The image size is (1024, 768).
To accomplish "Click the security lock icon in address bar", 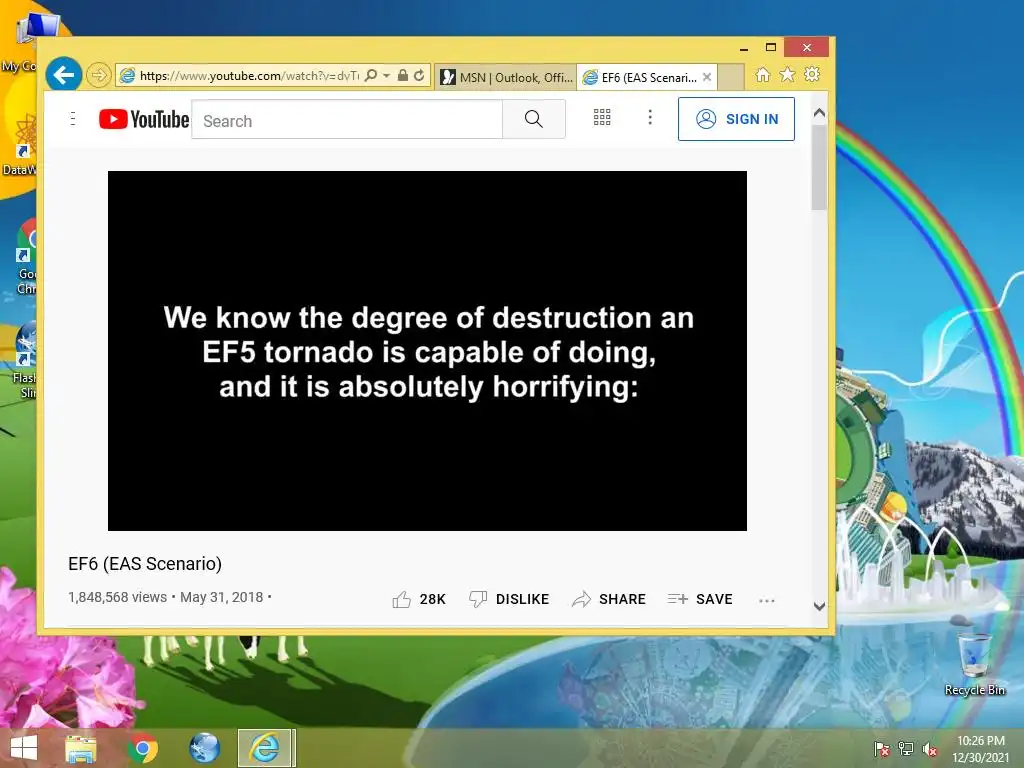I will click(403, 75).
